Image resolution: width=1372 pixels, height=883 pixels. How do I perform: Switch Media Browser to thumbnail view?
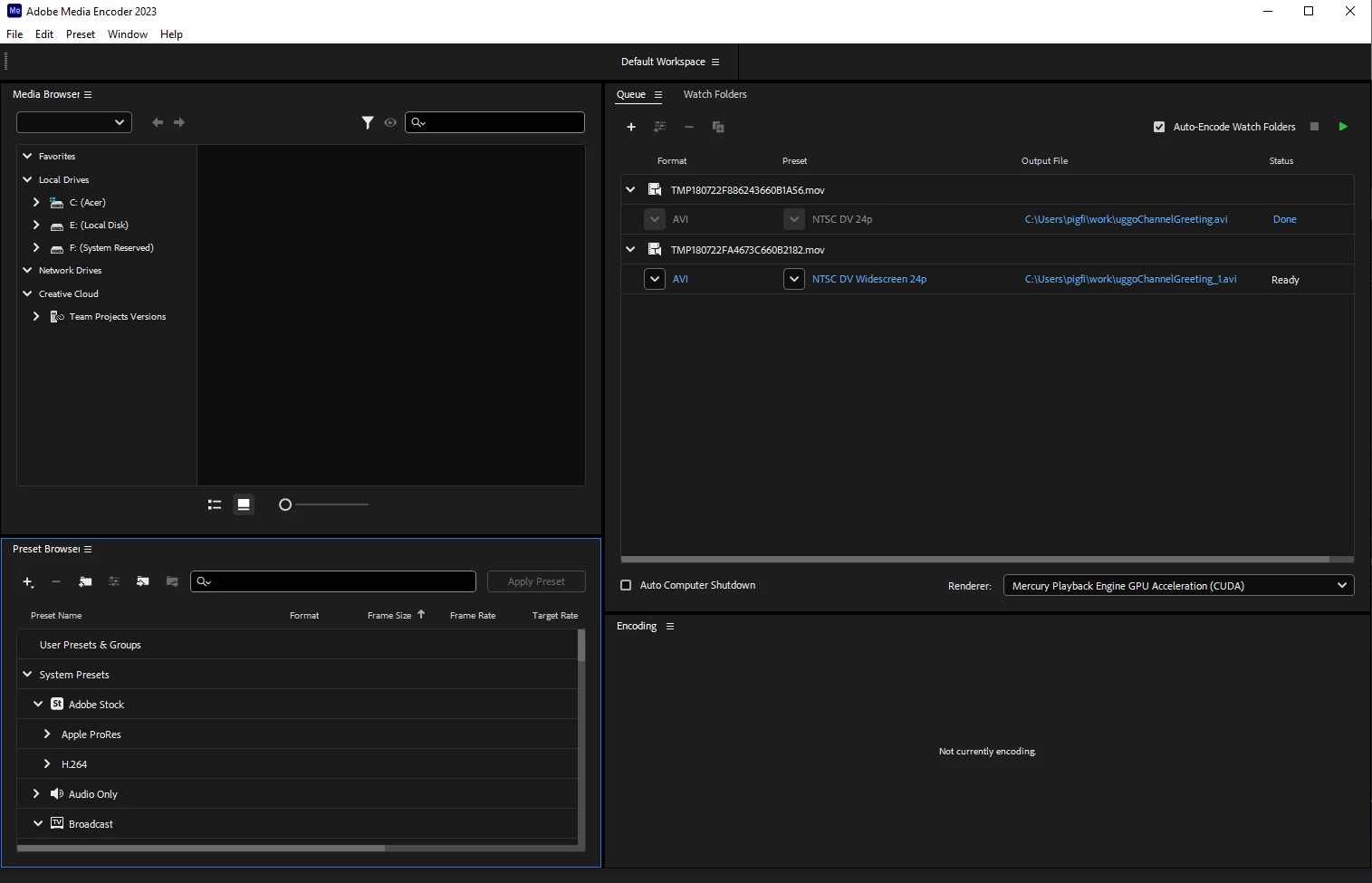pyautogui.click(x=244, y=504)
